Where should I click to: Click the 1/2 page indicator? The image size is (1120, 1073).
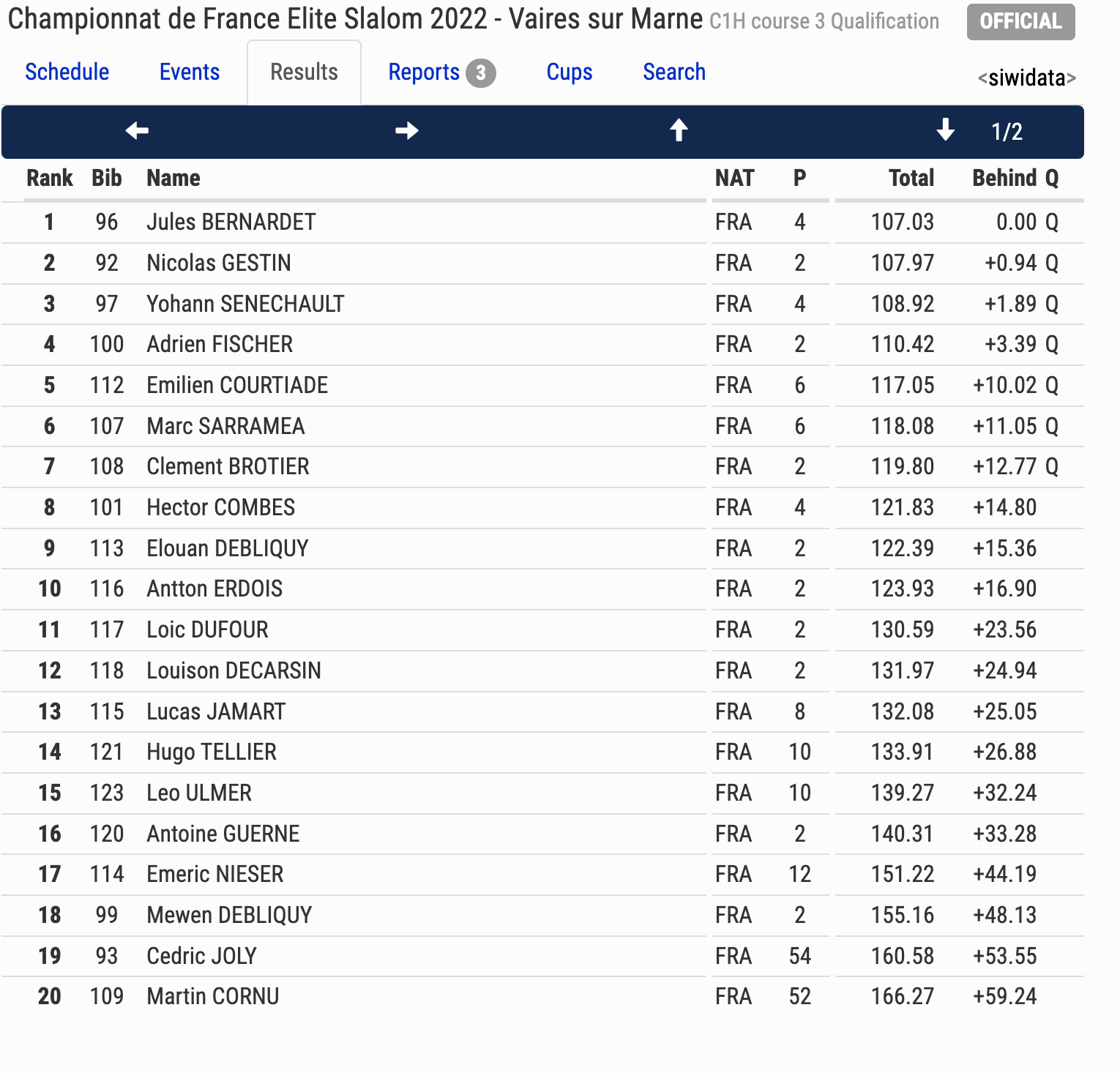point(1007,132)
